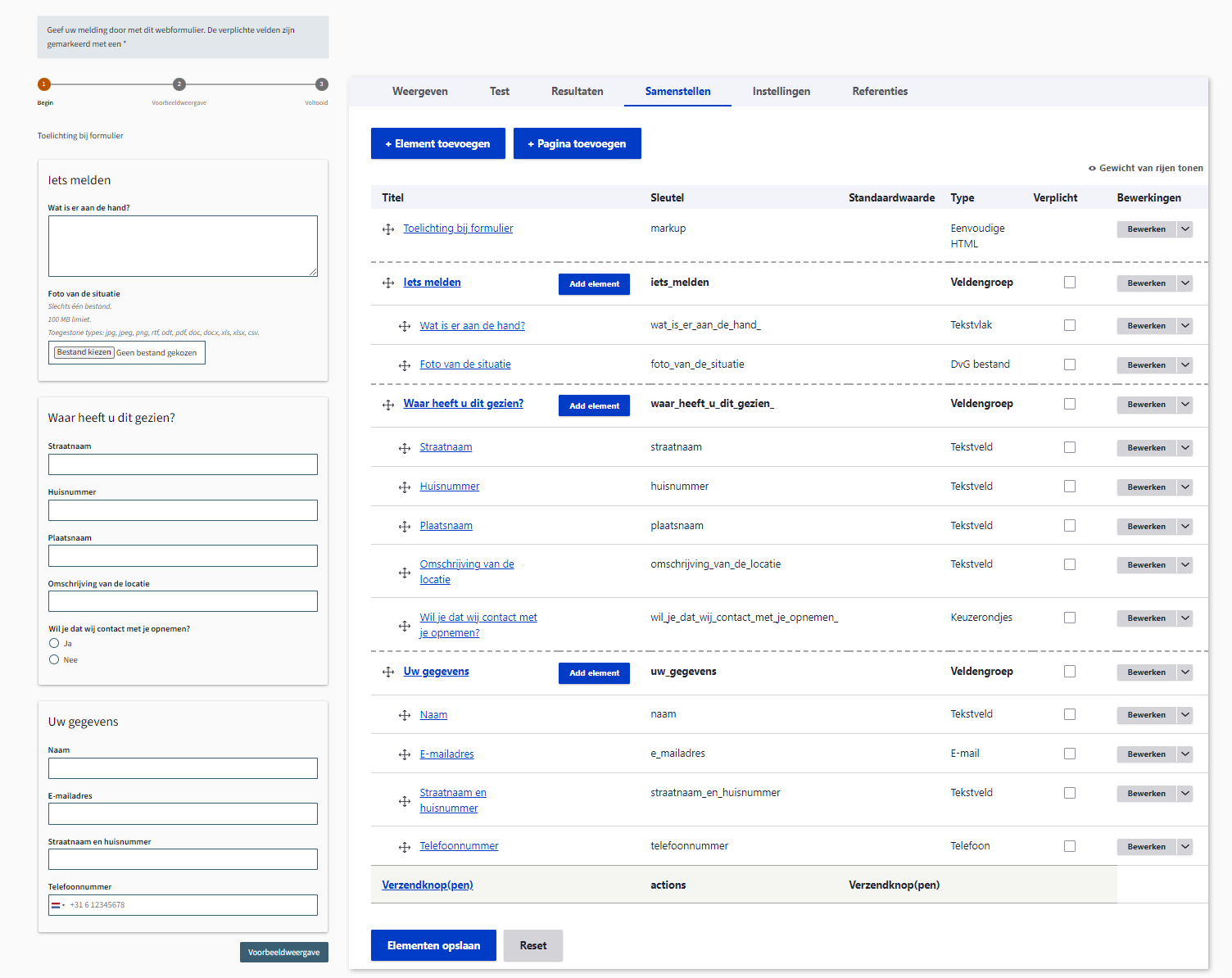The height and width of the screenshot is (978, 1232).
Task: Open the country flag selector in Telefoonnummer field
Action: pyautogui.click(x=58, y=905)
